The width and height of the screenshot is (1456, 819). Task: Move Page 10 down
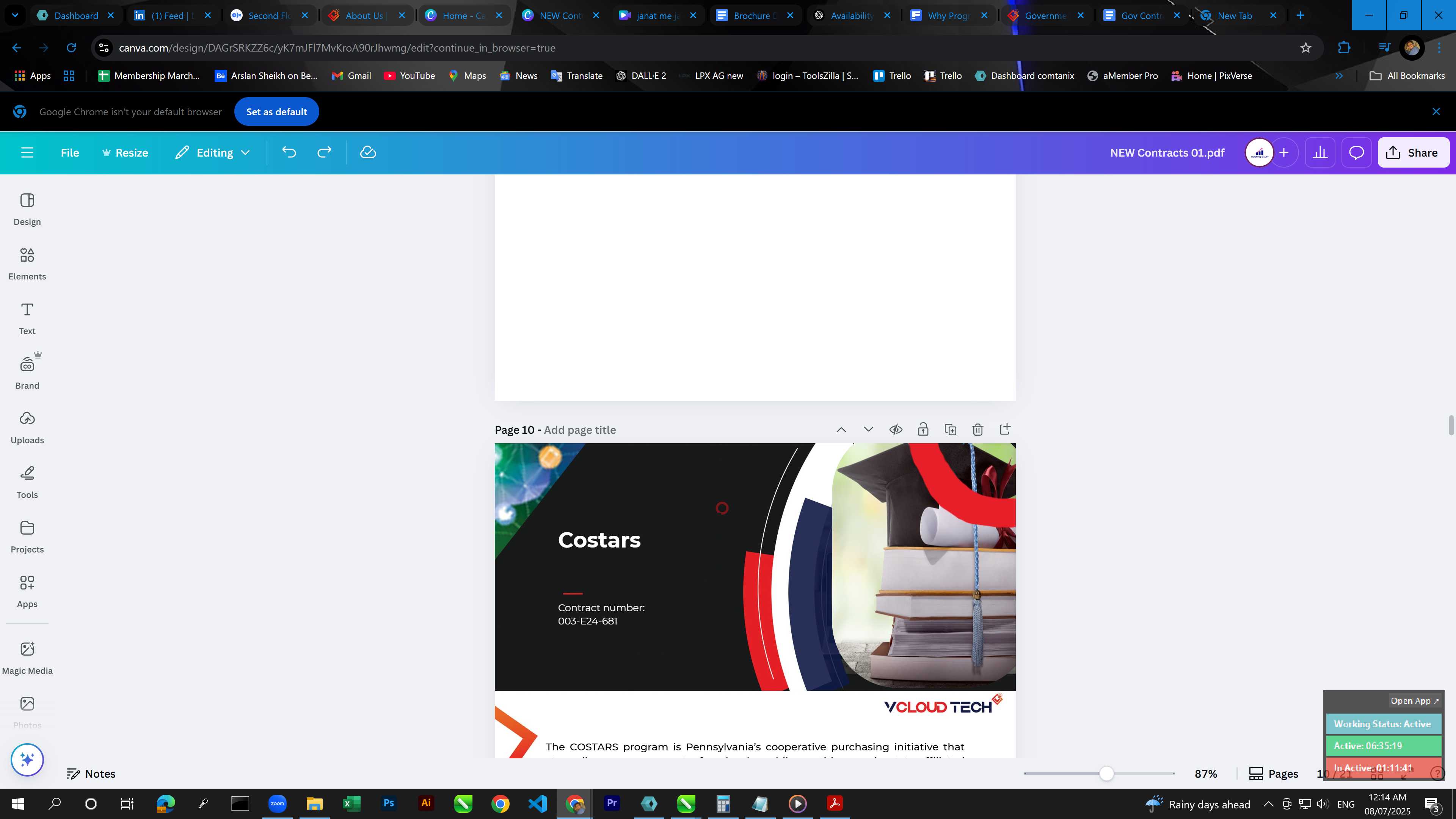click(868, 430)
